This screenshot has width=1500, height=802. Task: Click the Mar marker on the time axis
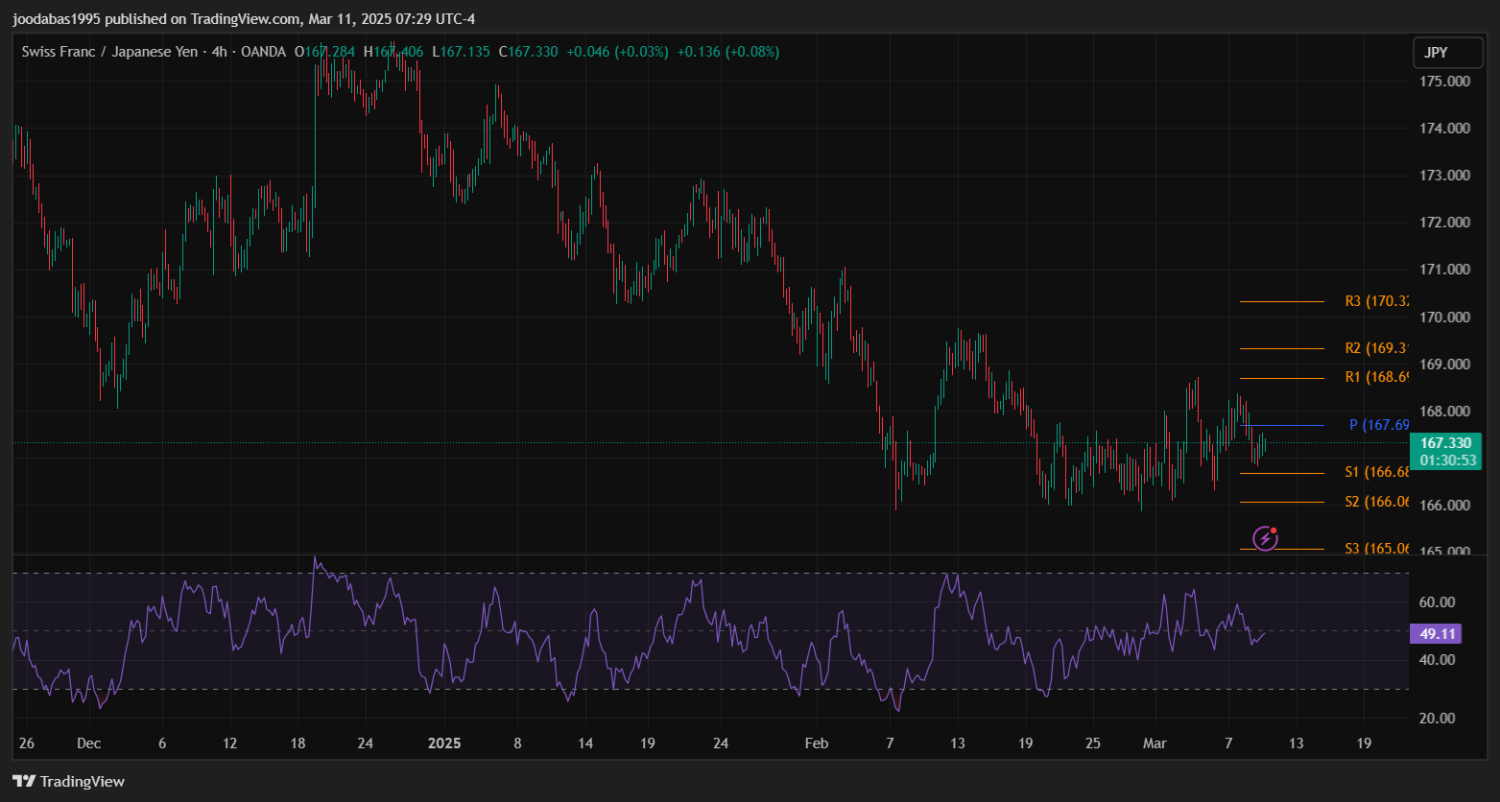1154,744
